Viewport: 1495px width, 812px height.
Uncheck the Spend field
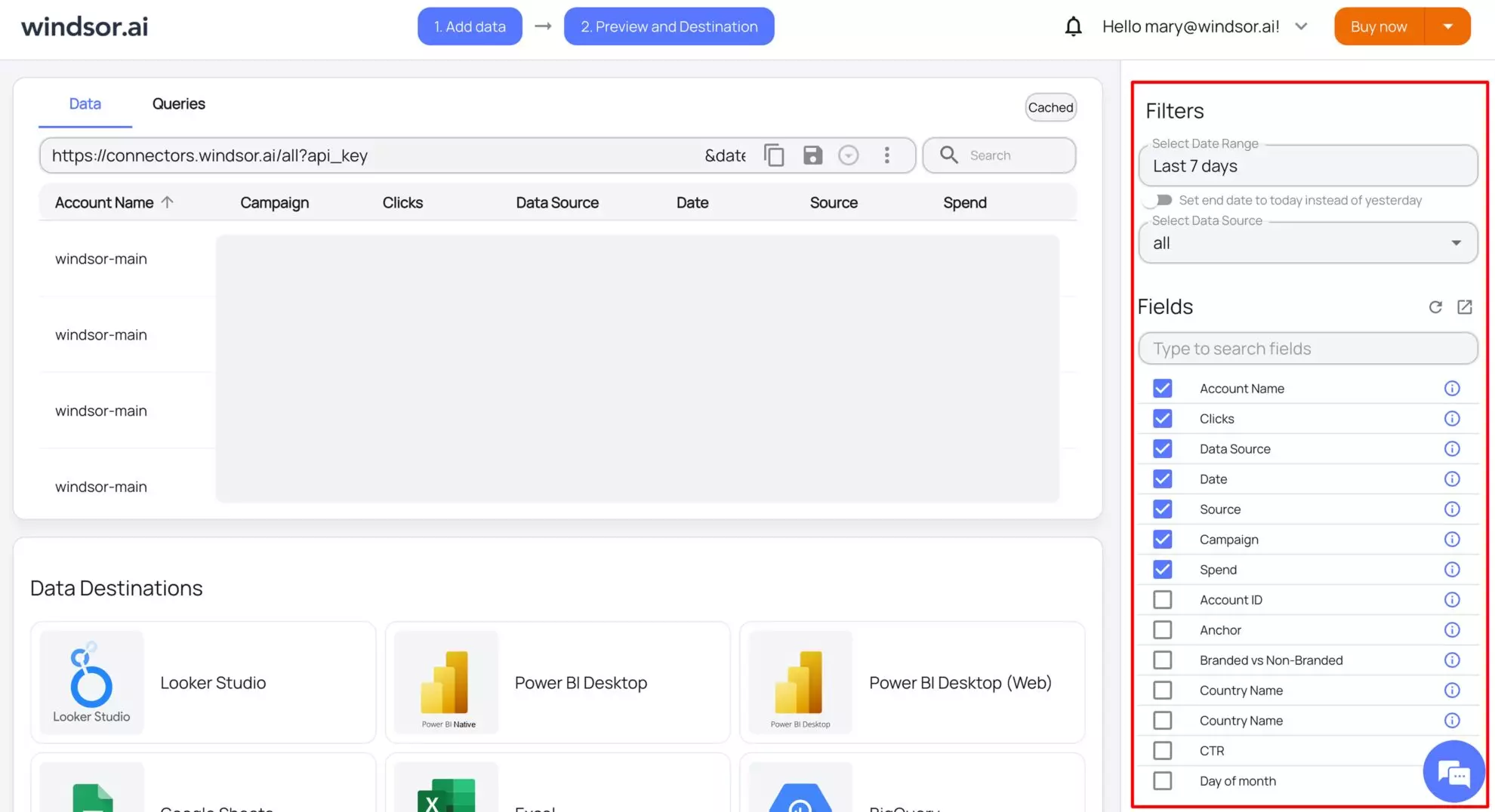tap(1163, 570)
